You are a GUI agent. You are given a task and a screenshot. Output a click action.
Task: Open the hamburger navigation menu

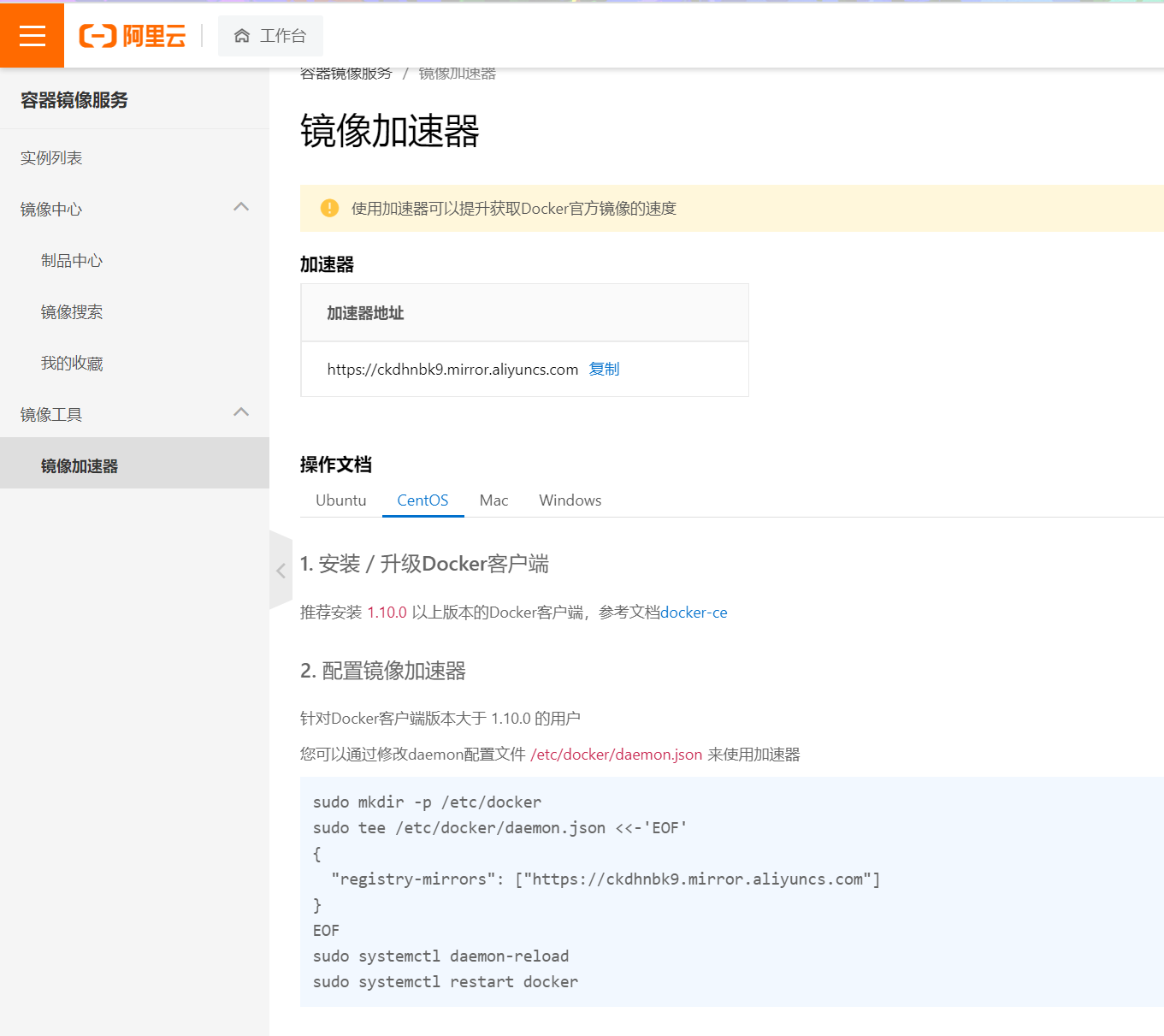[x=32, y=35]
